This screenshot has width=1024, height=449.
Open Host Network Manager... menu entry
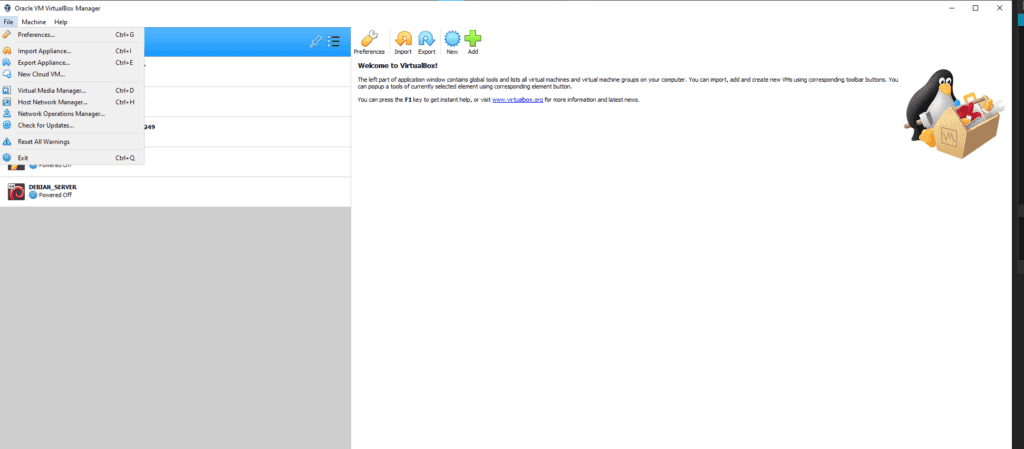tap(52, 102)
